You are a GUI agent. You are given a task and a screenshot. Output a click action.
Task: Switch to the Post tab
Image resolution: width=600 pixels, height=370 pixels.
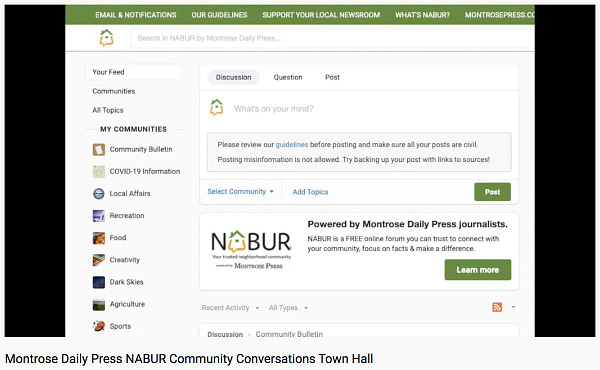click(332, 77)
